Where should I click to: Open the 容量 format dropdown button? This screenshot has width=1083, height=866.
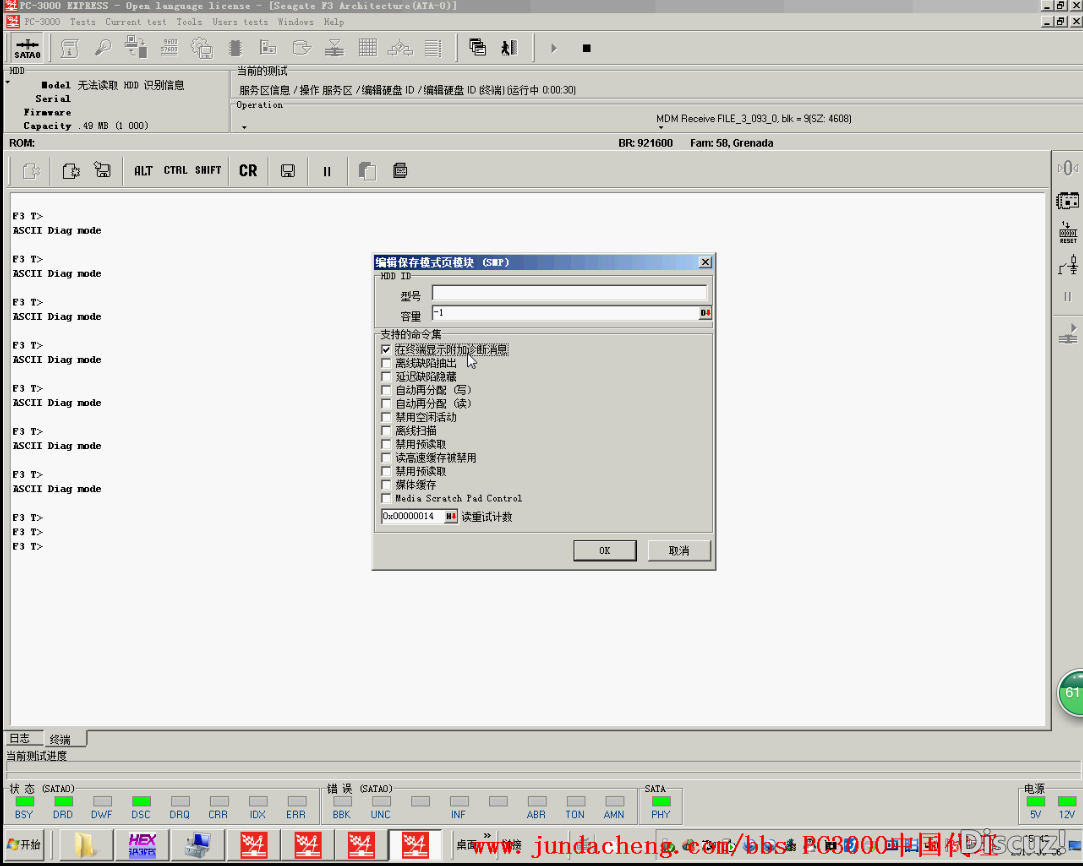[705, 313]
